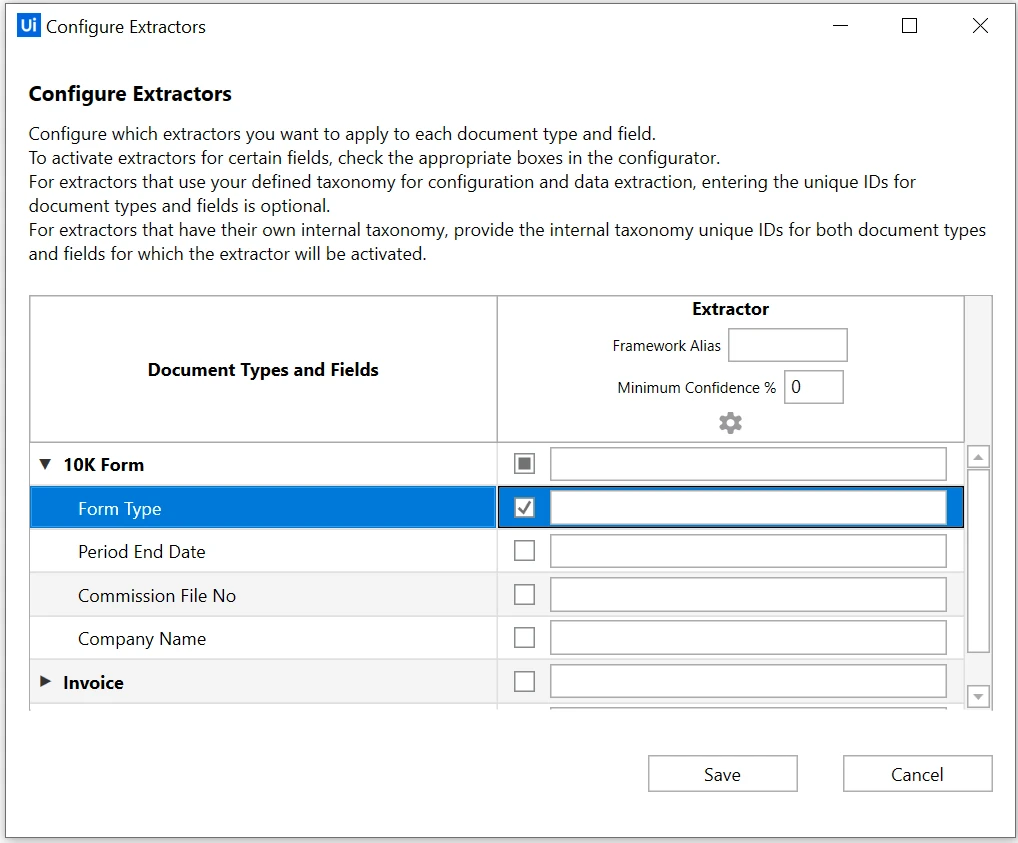Collapse the 10K Form document type

[45, 464]
